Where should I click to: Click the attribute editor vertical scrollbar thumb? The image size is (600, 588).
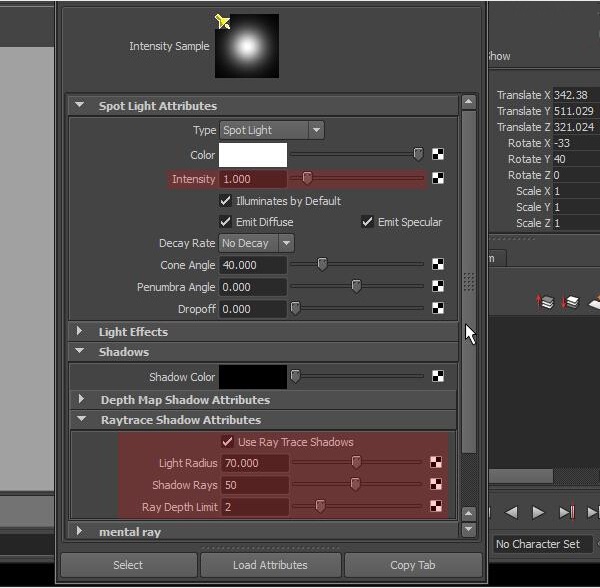pyautogui.click(x=469, y=282)
